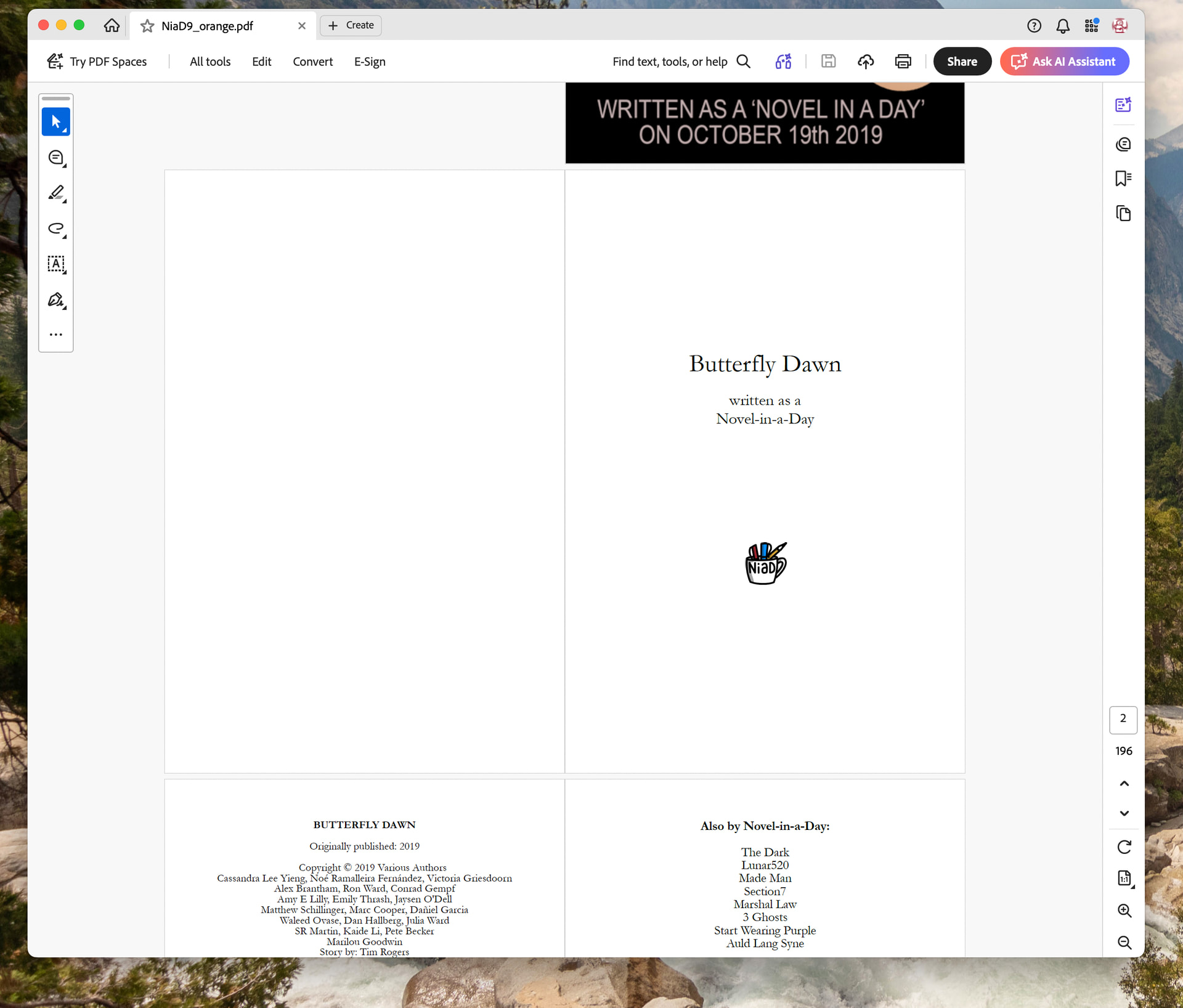
Task: Select the Highlight pen tool
Action: (55, 193)
